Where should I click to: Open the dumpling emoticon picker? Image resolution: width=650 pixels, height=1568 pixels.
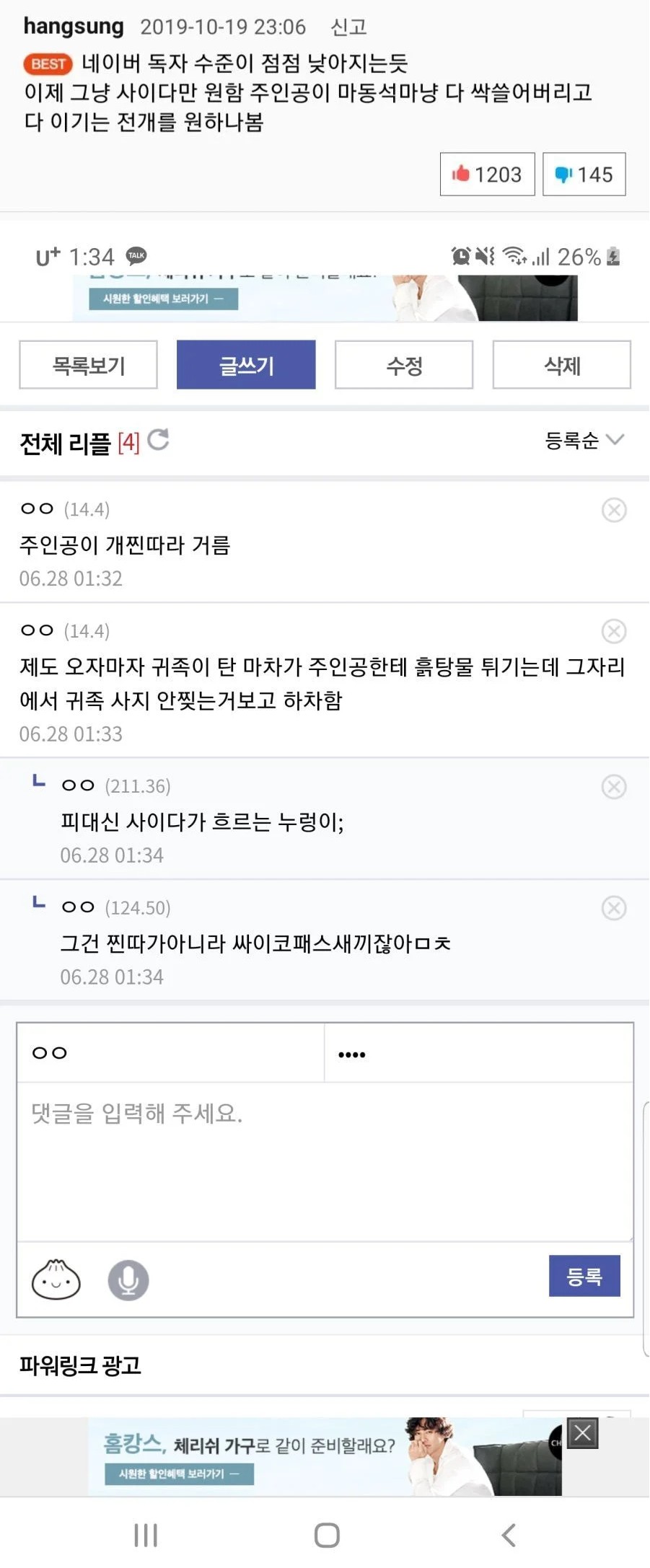pyautogui.click(x=56, y=1279)
